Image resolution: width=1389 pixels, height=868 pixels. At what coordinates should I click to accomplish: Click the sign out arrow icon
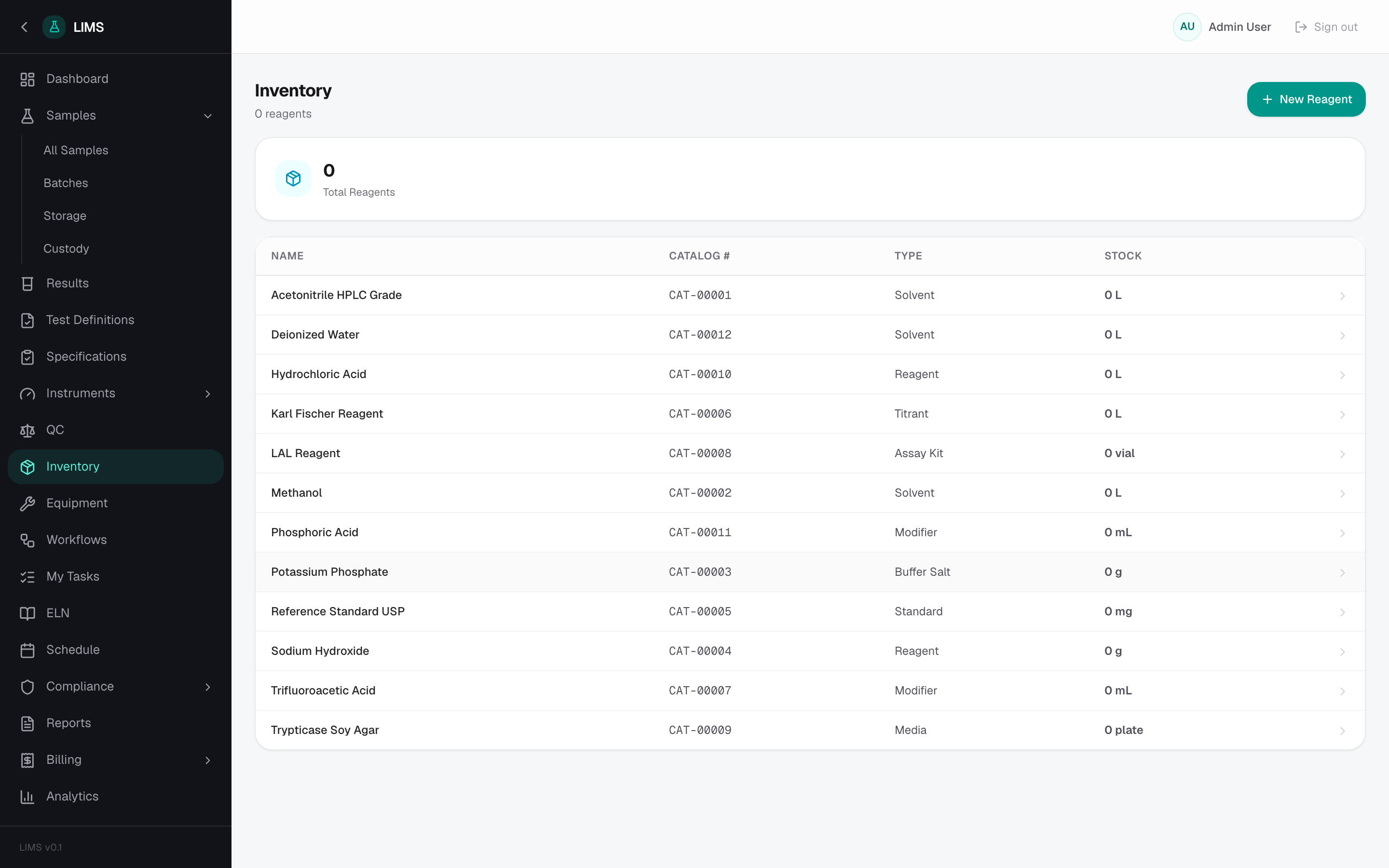[x=1301, y=27]
